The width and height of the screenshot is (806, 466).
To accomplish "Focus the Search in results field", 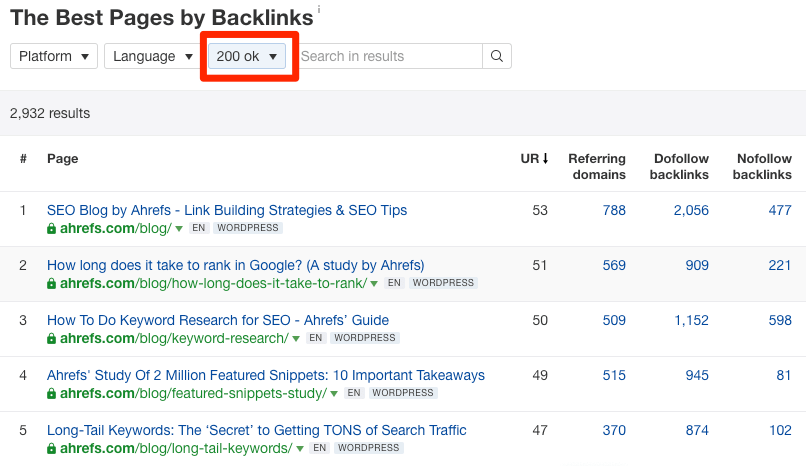I will 391,56.
